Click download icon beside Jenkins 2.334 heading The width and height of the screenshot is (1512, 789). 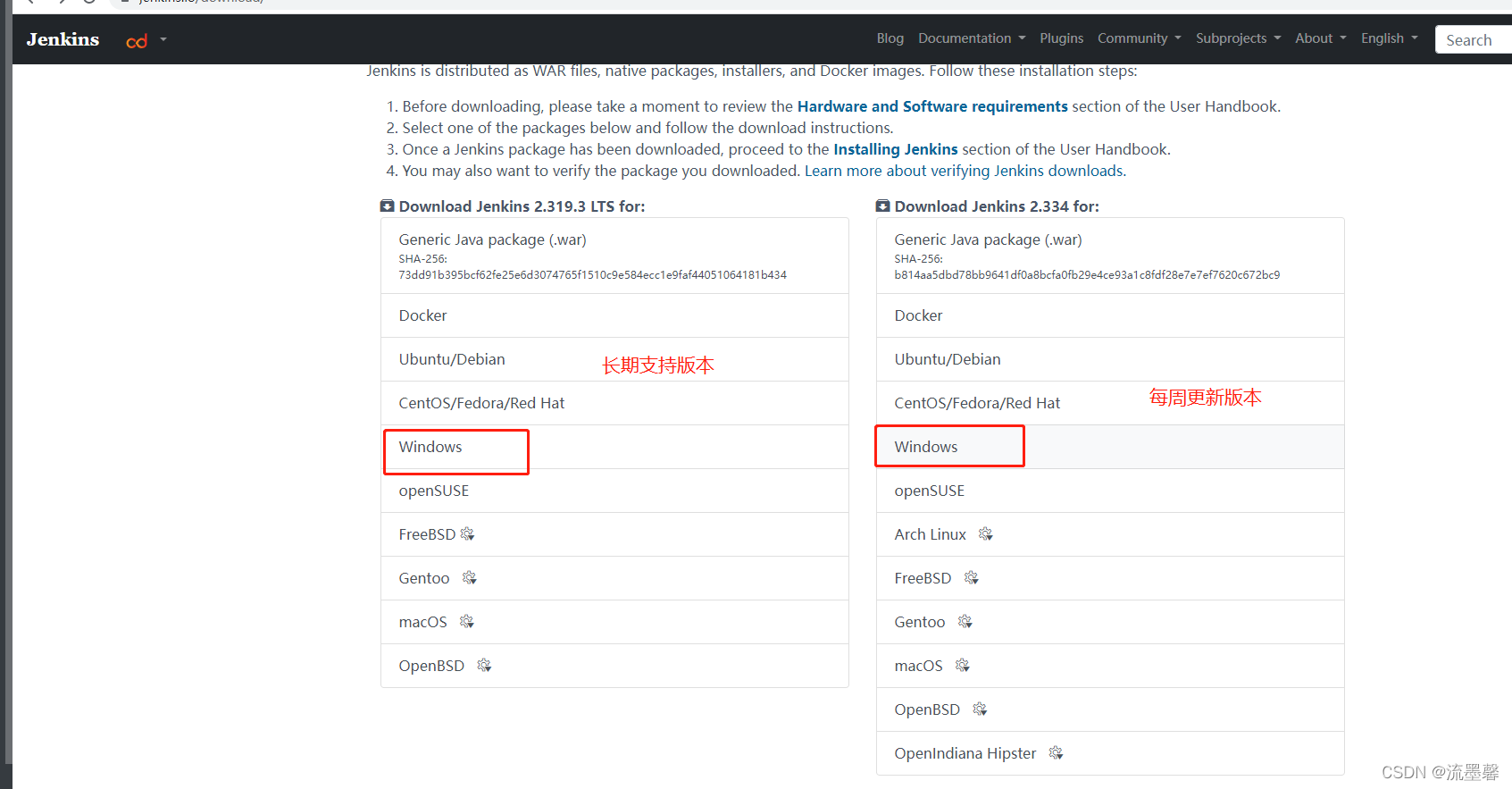pos(883,206)
